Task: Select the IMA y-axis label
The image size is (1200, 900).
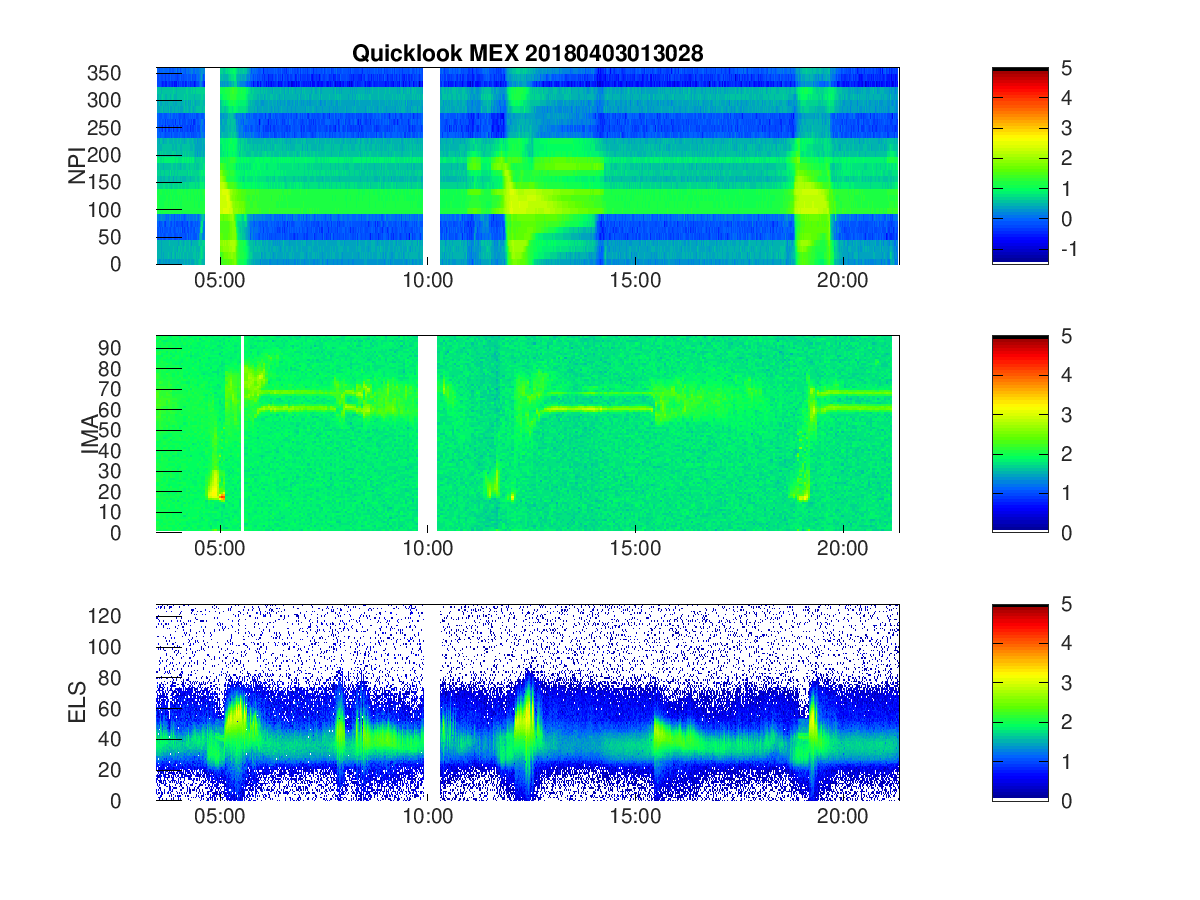Action: click(x=92, y=434)
